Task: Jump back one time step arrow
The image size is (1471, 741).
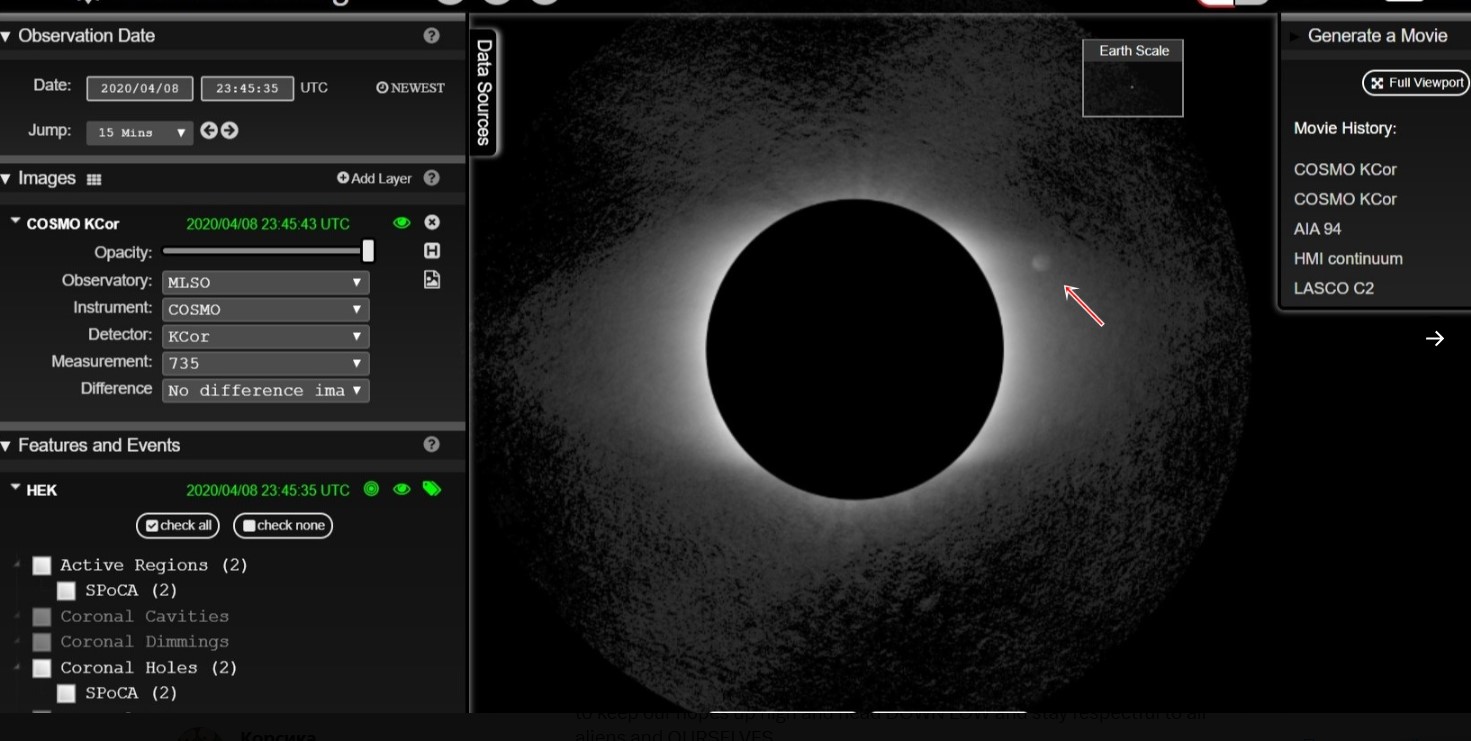Action: [208, 131]
